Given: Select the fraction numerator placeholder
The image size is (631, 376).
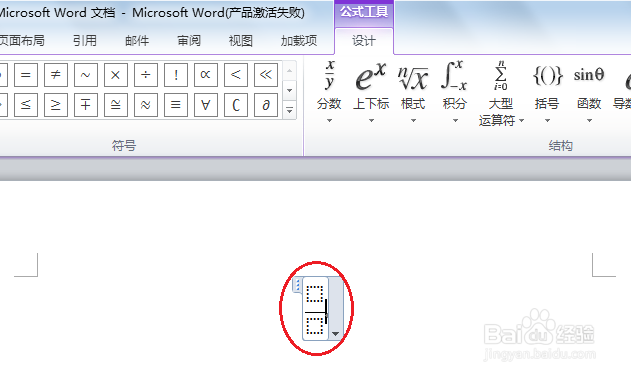Looking at the screenshot, I should click(315, 294).
